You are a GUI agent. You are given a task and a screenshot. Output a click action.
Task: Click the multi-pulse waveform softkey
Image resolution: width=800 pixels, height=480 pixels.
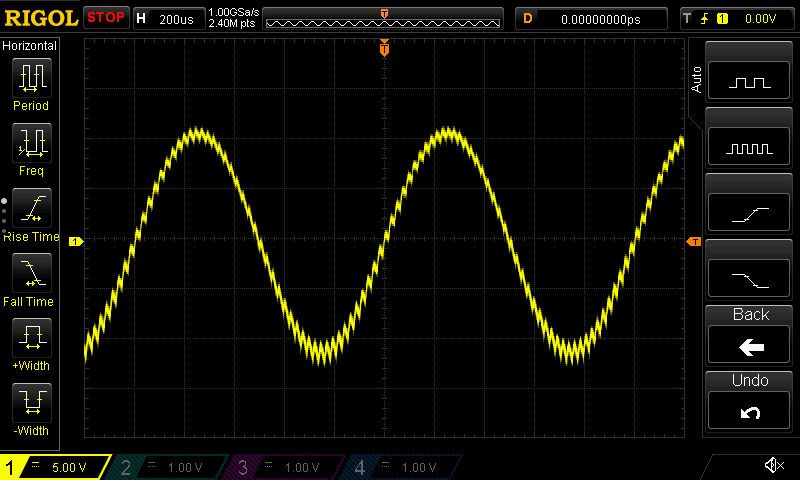(749, 146)
